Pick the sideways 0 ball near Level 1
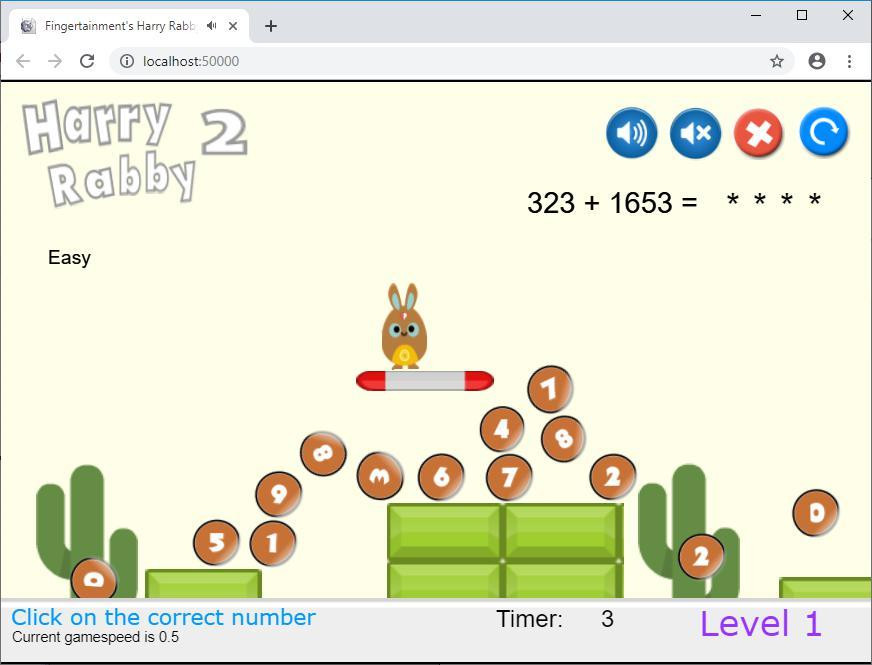 point(815,513)
